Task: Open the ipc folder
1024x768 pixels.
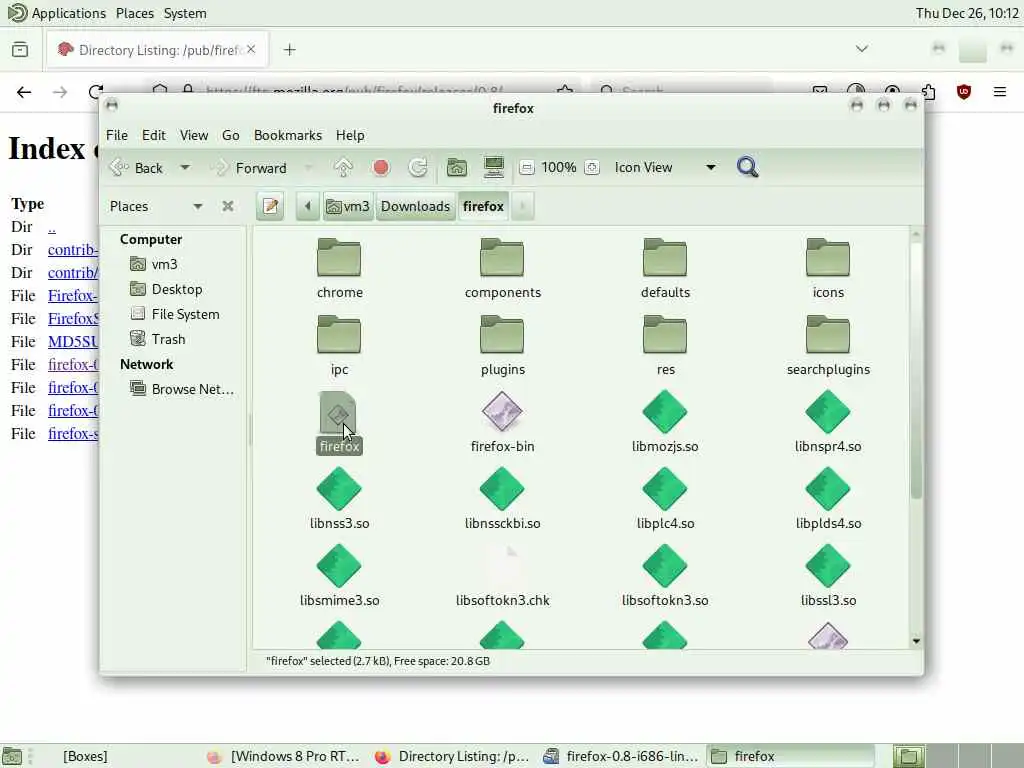Action: (339, 345)
